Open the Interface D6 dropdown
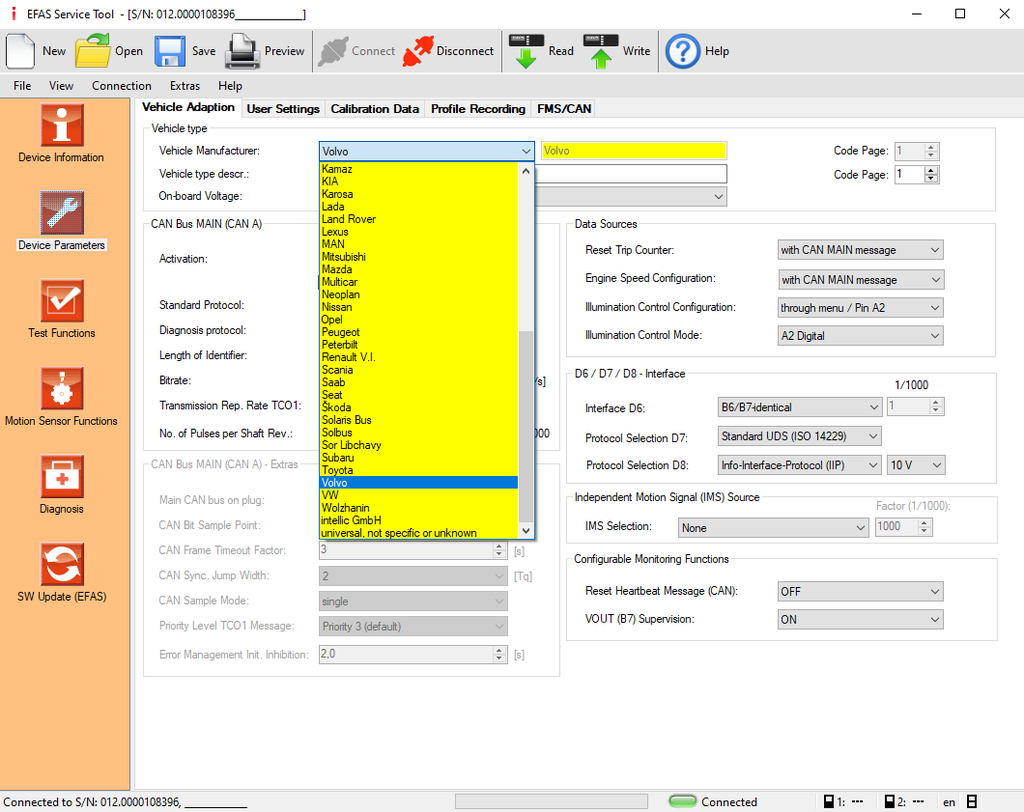Image resolution: width=1024 pixels, height=812 pixels. coord(800,407)
